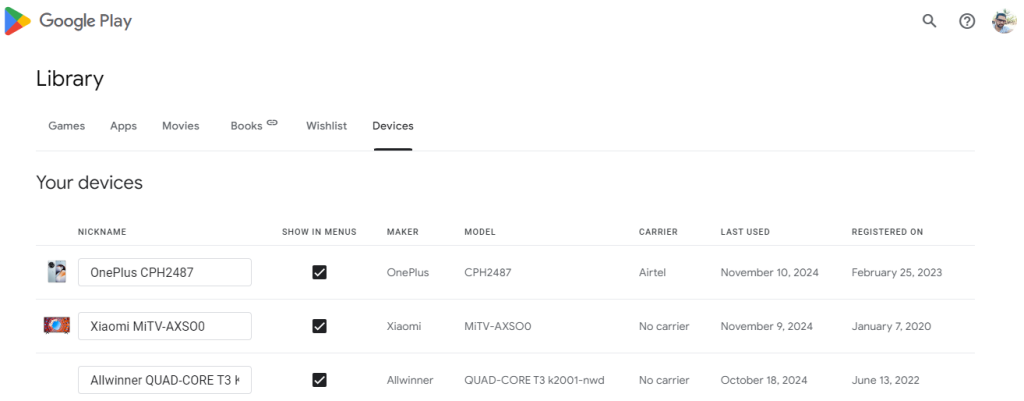Open the Help center icon
The image size is (1024, 401).
click(x=967, y=21)
